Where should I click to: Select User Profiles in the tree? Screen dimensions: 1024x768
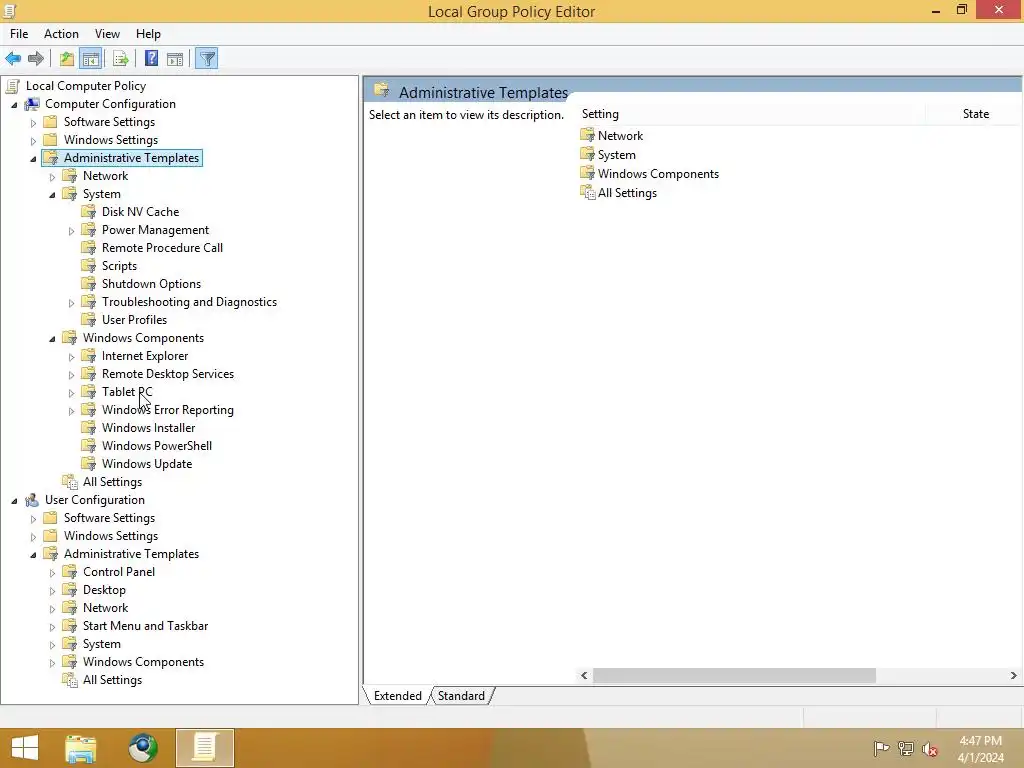click(134, 319)
